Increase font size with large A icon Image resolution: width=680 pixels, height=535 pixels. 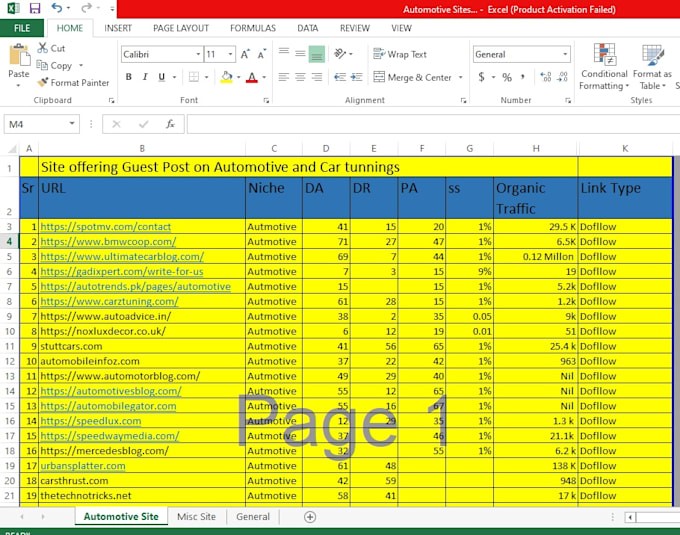[x=245, y=54]
